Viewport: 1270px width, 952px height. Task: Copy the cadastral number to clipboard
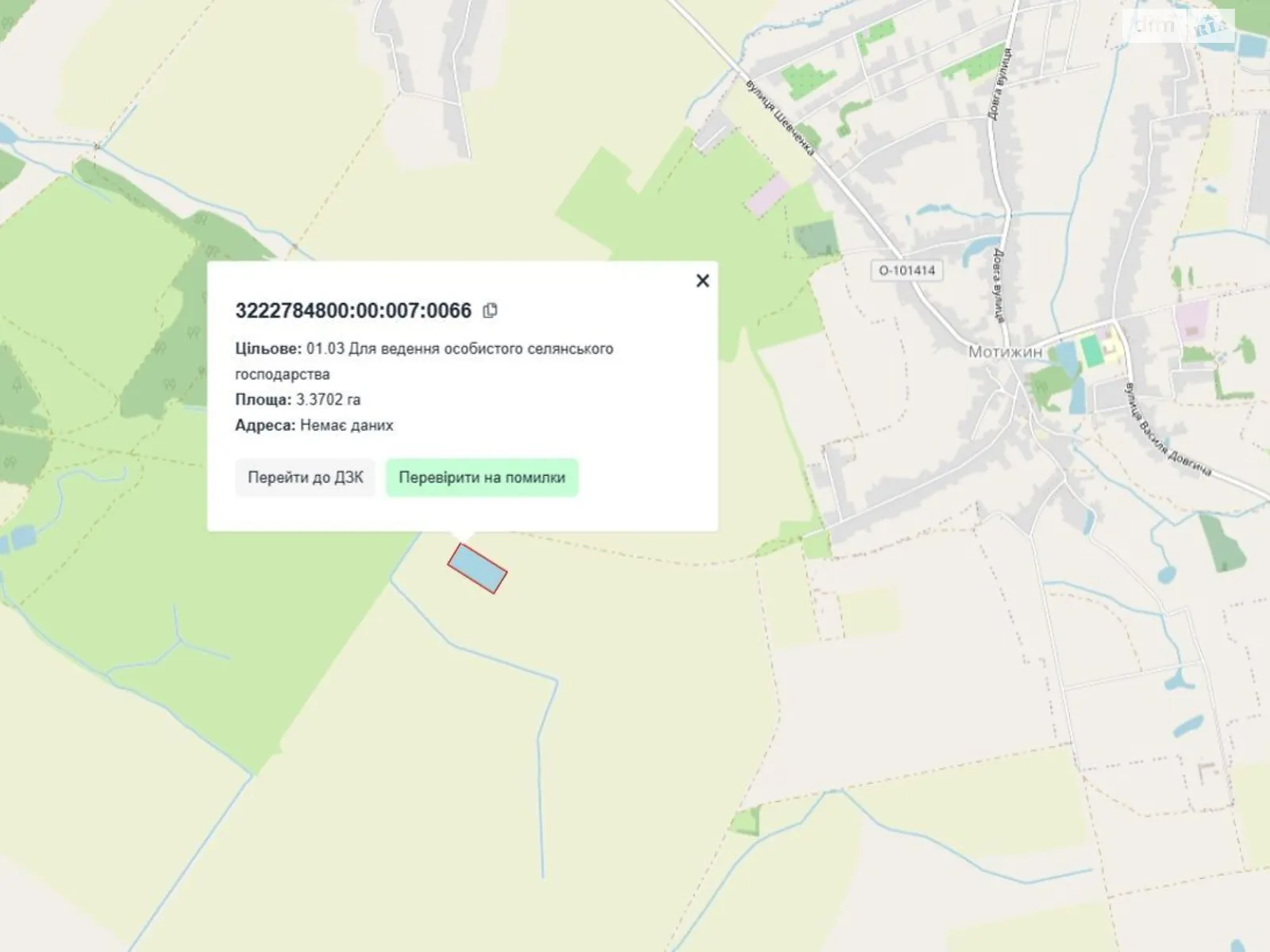tap(490, 310)
